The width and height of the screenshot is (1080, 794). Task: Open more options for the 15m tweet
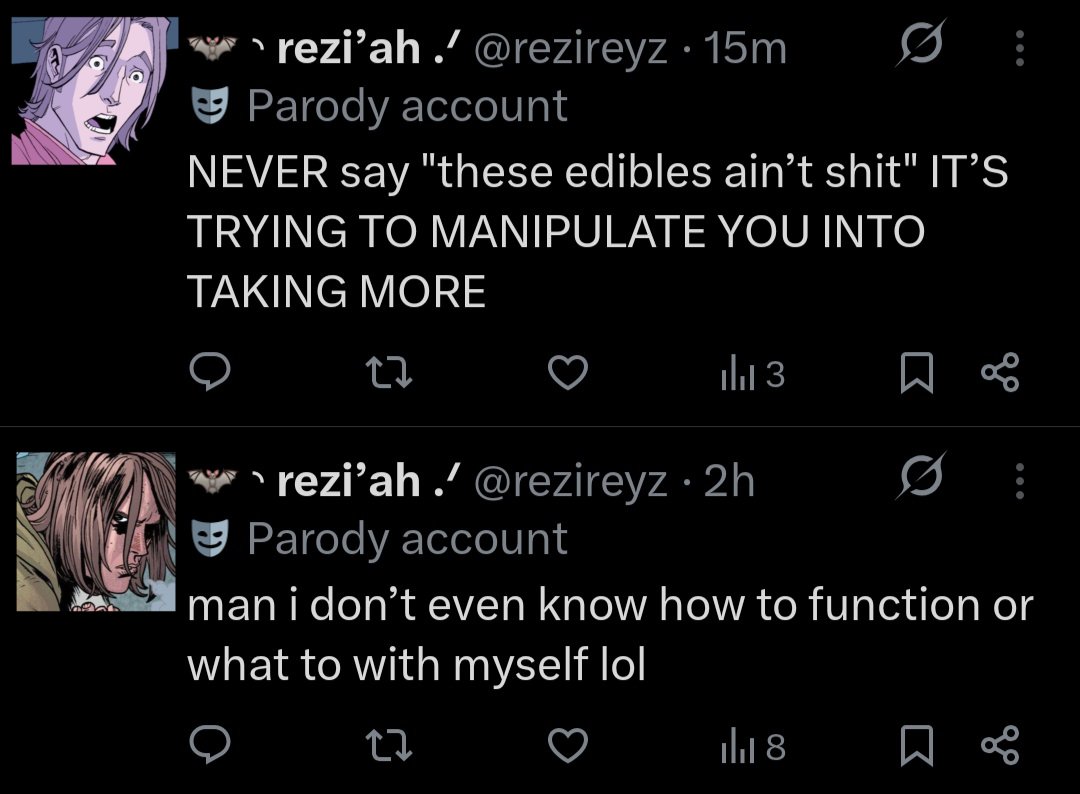[1019, 48]
